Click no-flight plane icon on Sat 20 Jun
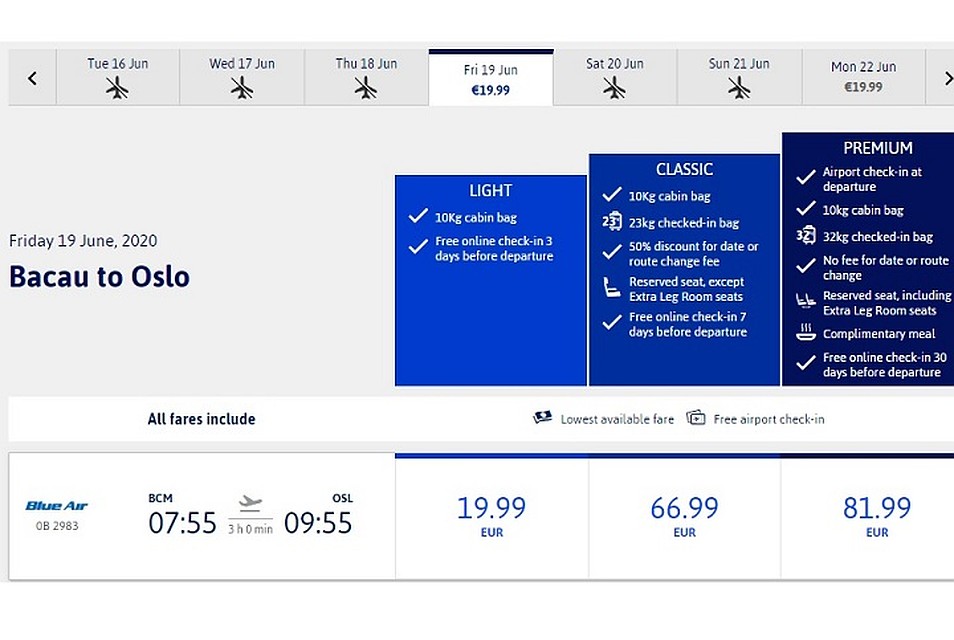Image resolution: width=954 pixels, height=640 pixels. pos(615,88)
